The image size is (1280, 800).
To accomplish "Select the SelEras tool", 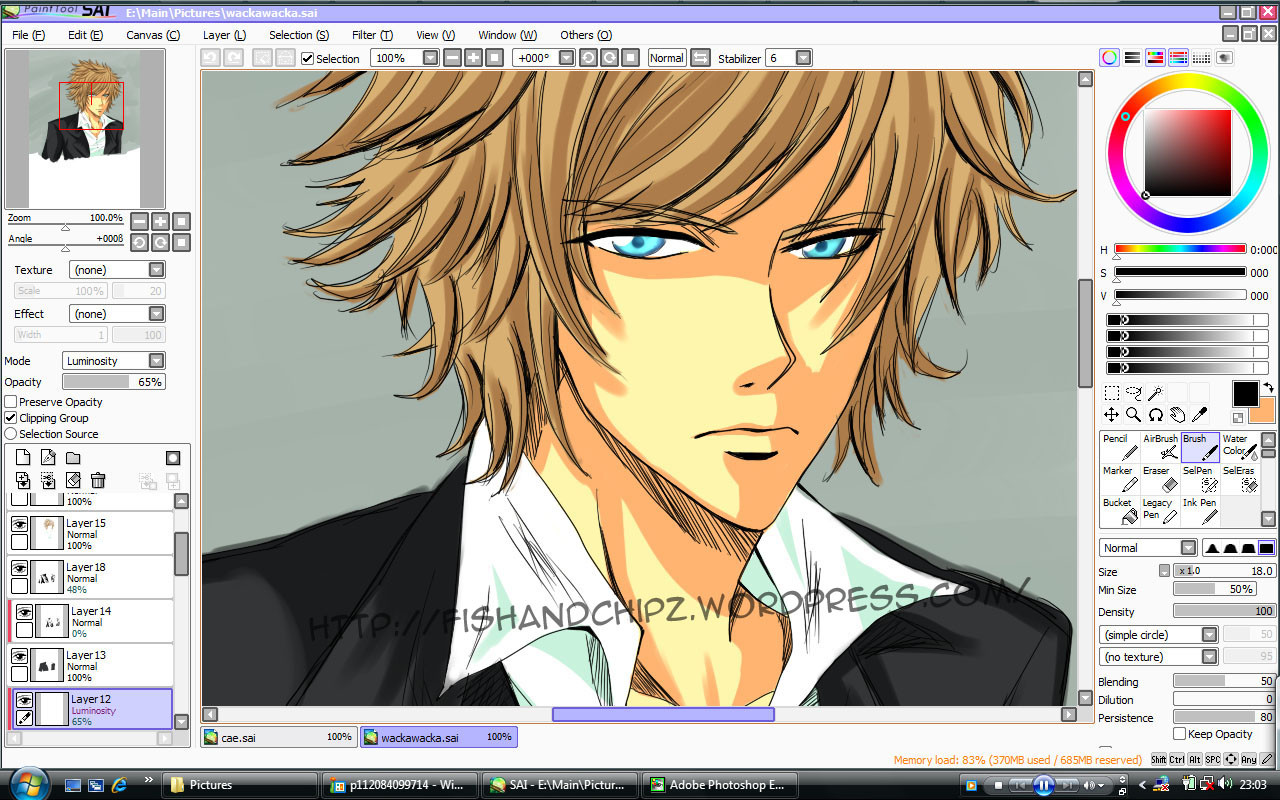I will coord(1239,479).
